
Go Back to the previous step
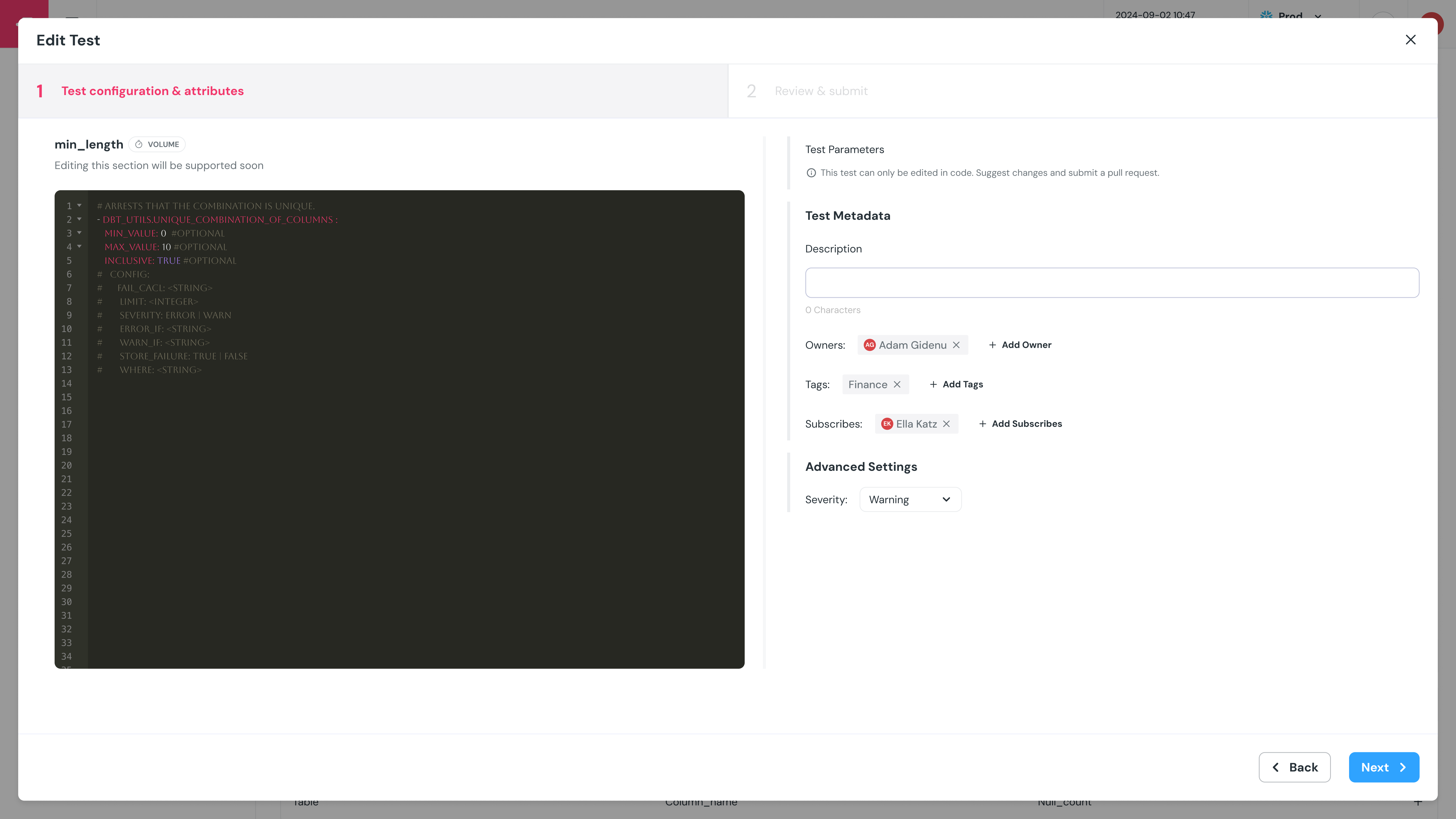(1294, 767)
